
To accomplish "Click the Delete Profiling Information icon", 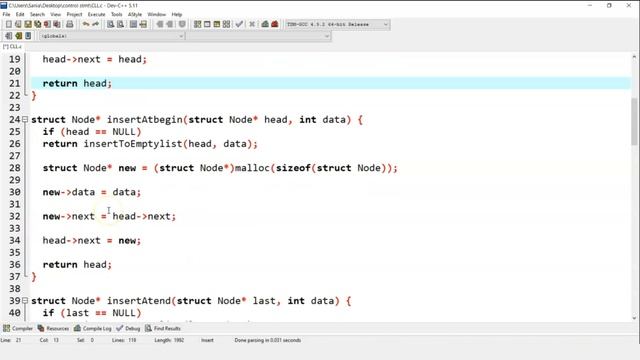I will point(275,24).
